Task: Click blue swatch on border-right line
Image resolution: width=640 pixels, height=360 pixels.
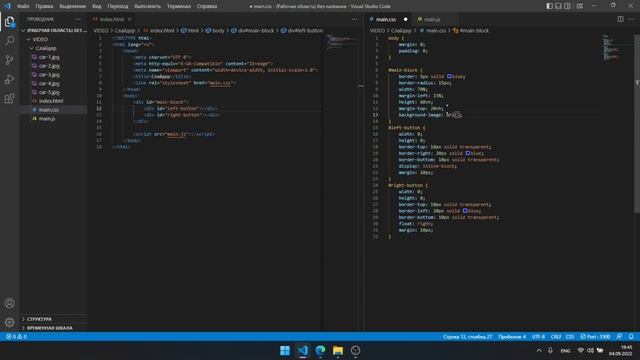Action: (x=468, y=153)
